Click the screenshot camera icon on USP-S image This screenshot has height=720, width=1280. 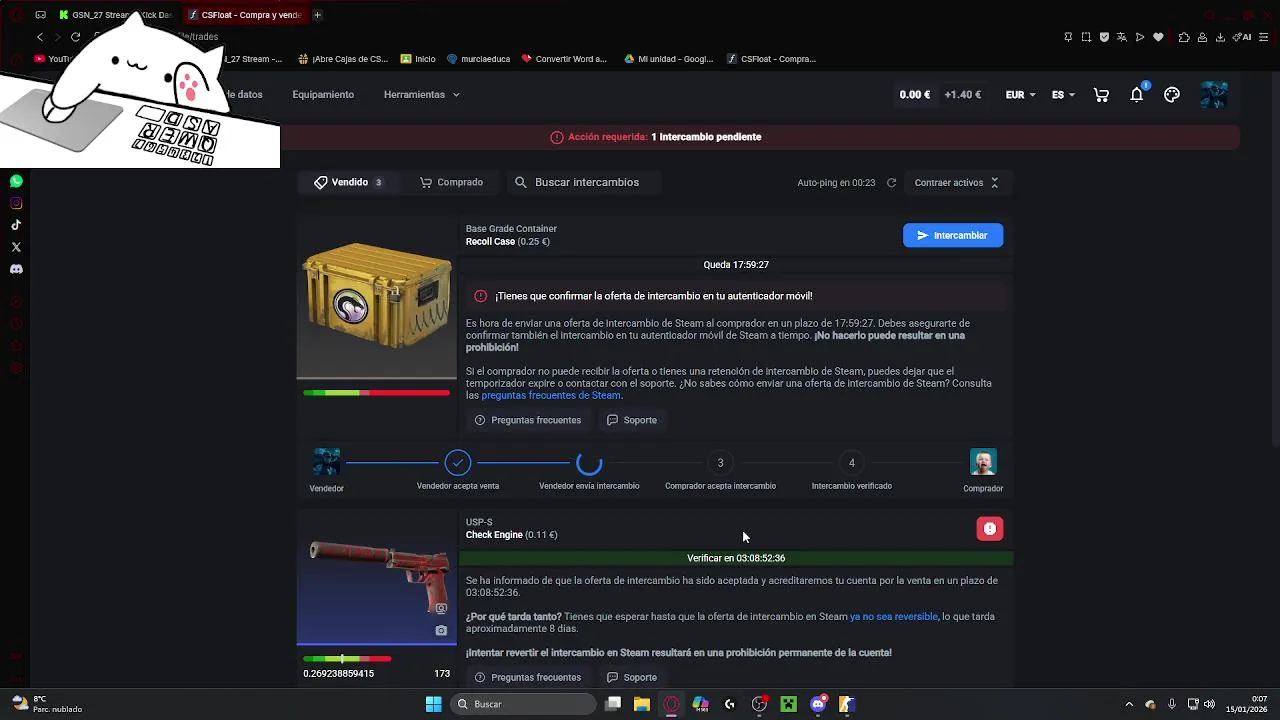(441, 631)
